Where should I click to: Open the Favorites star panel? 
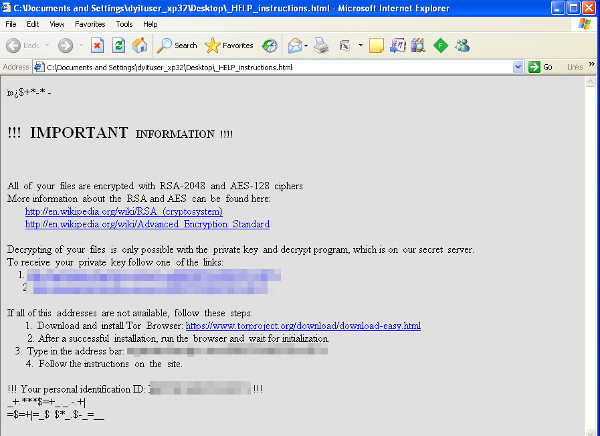[x=229, y=45]
